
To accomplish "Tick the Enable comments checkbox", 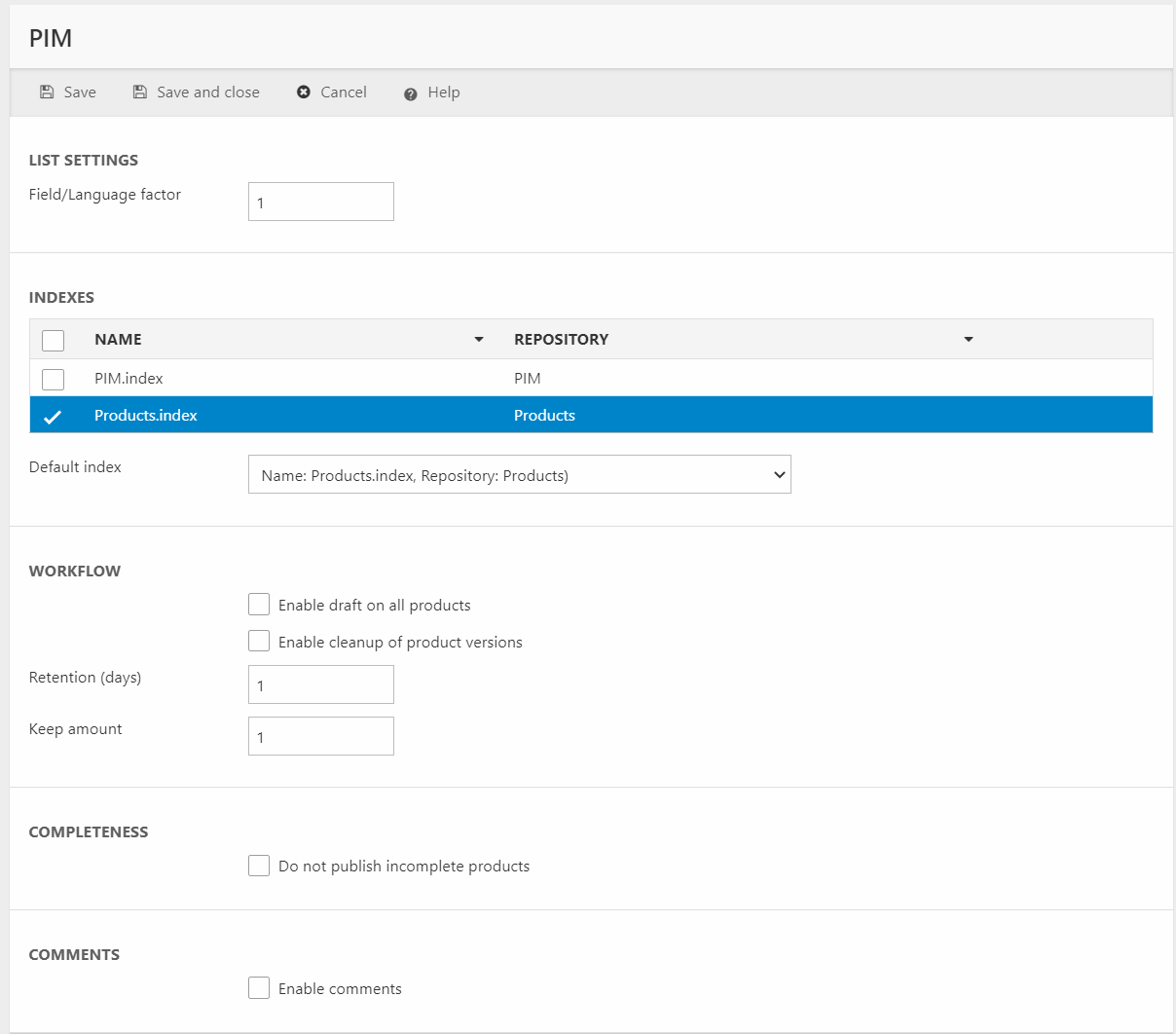I will 259,988.
